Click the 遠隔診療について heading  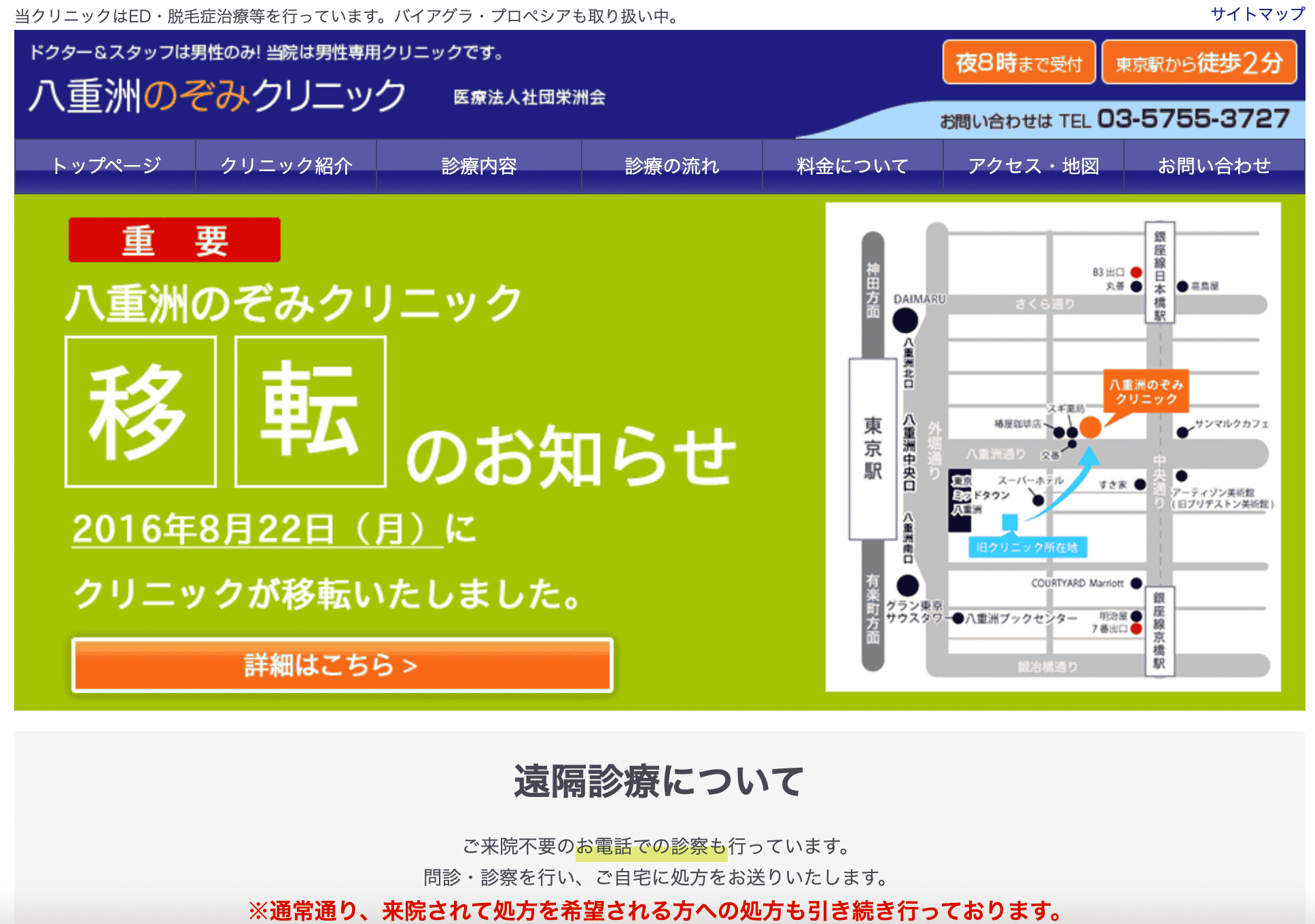[658, 781]
